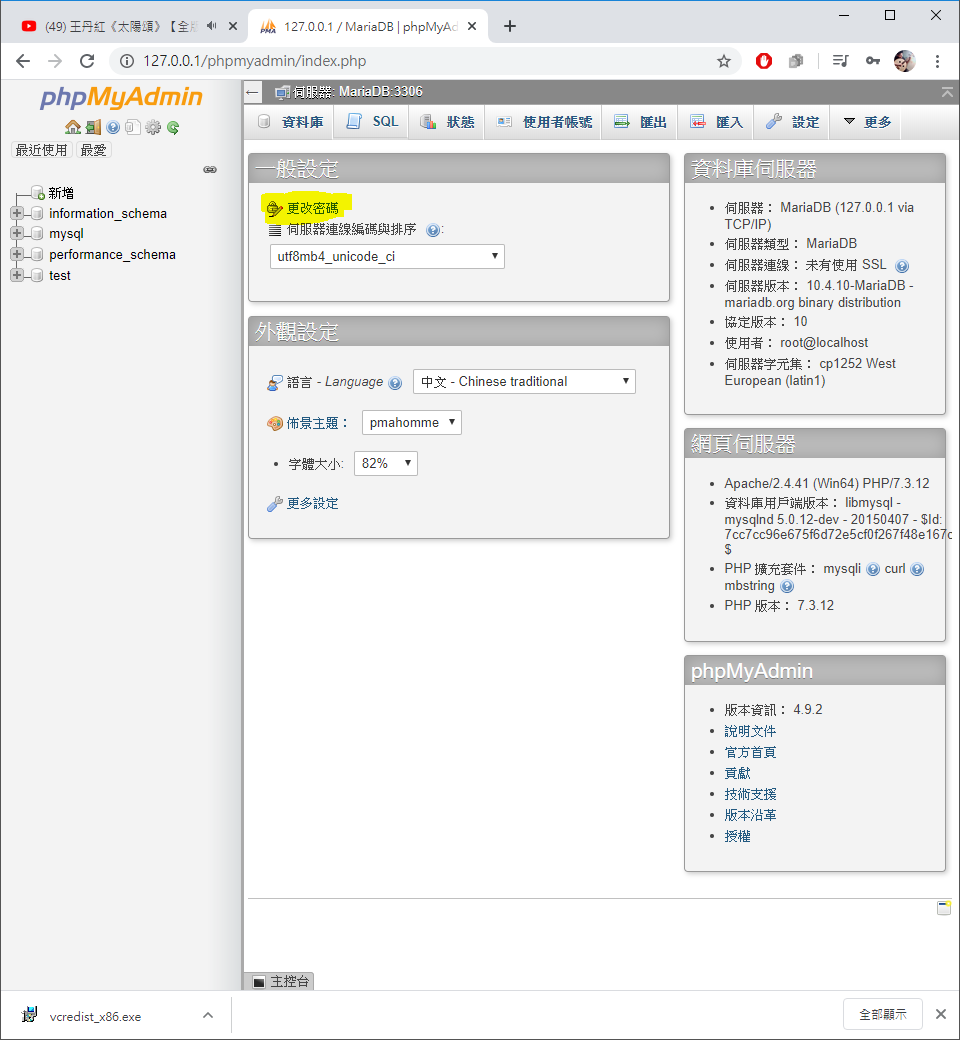Expand the mysql database node
960x1040 pixels.
click(17, 233)
